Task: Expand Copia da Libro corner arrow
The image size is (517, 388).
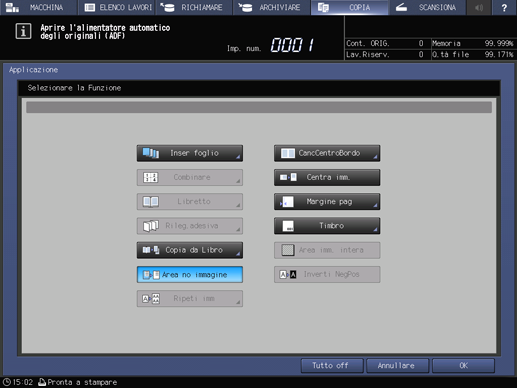Action: (x=238, y=254)
